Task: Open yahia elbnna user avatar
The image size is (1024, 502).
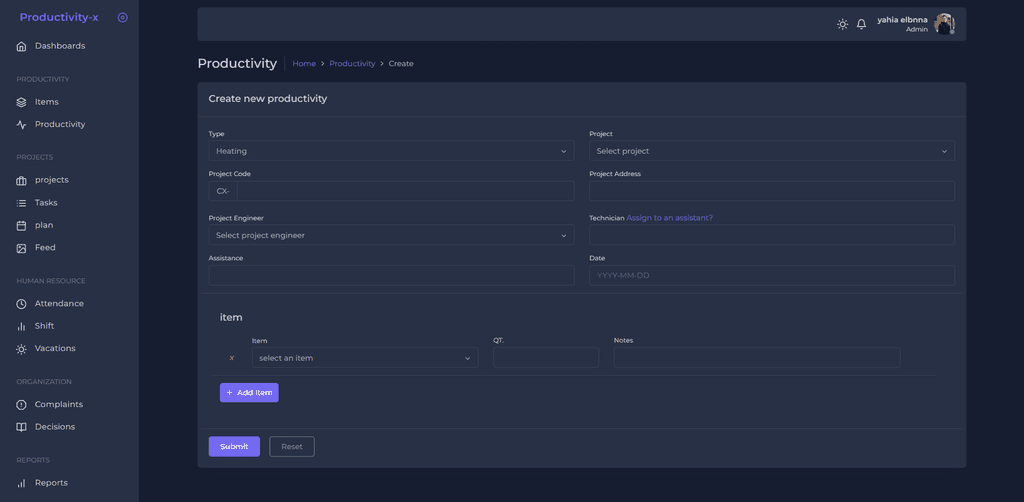Action: coord(944,24)
